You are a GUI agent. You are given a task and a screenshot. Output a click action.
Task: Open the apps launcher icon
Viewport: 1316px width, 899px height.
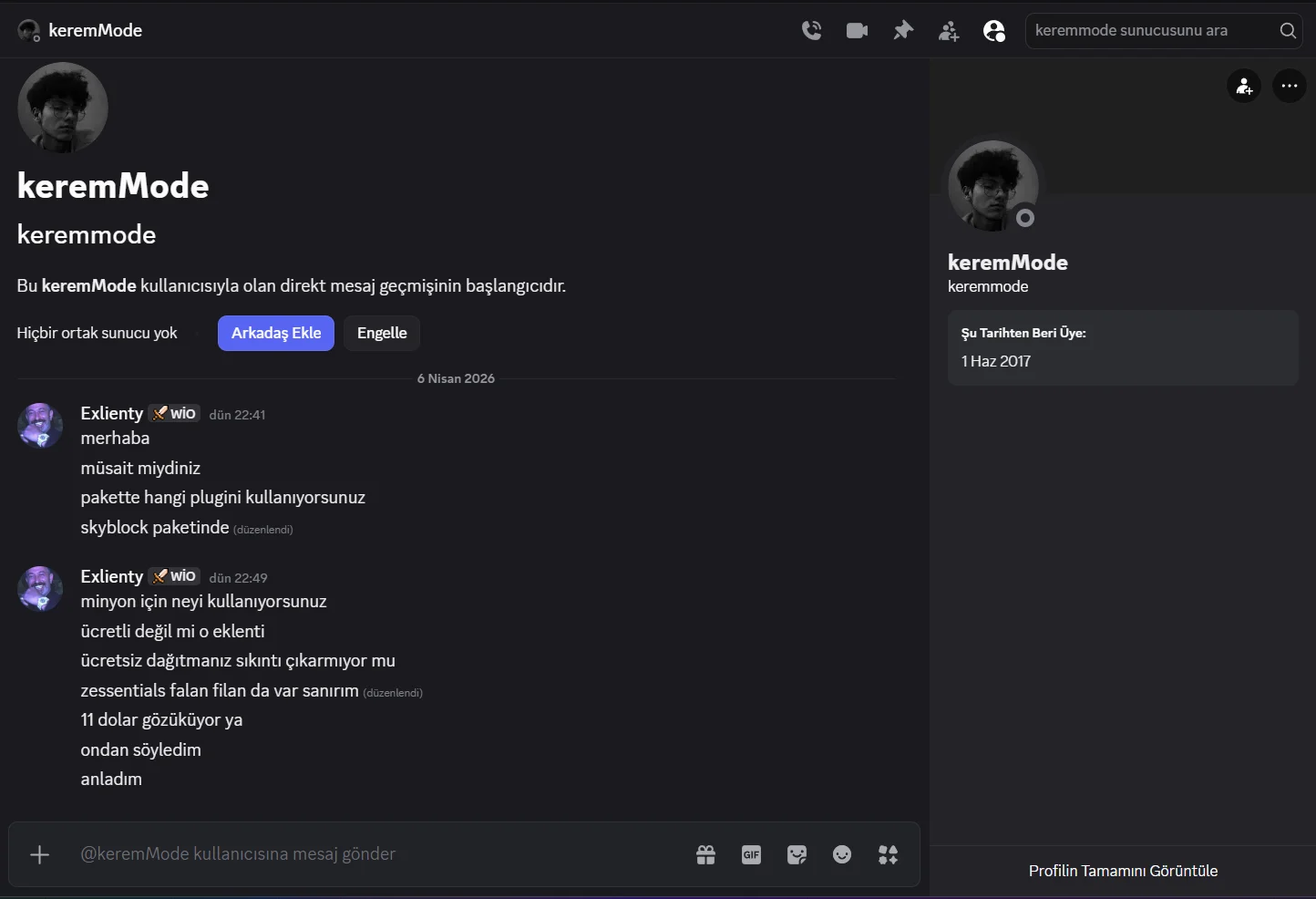click(x=888, y=854)
